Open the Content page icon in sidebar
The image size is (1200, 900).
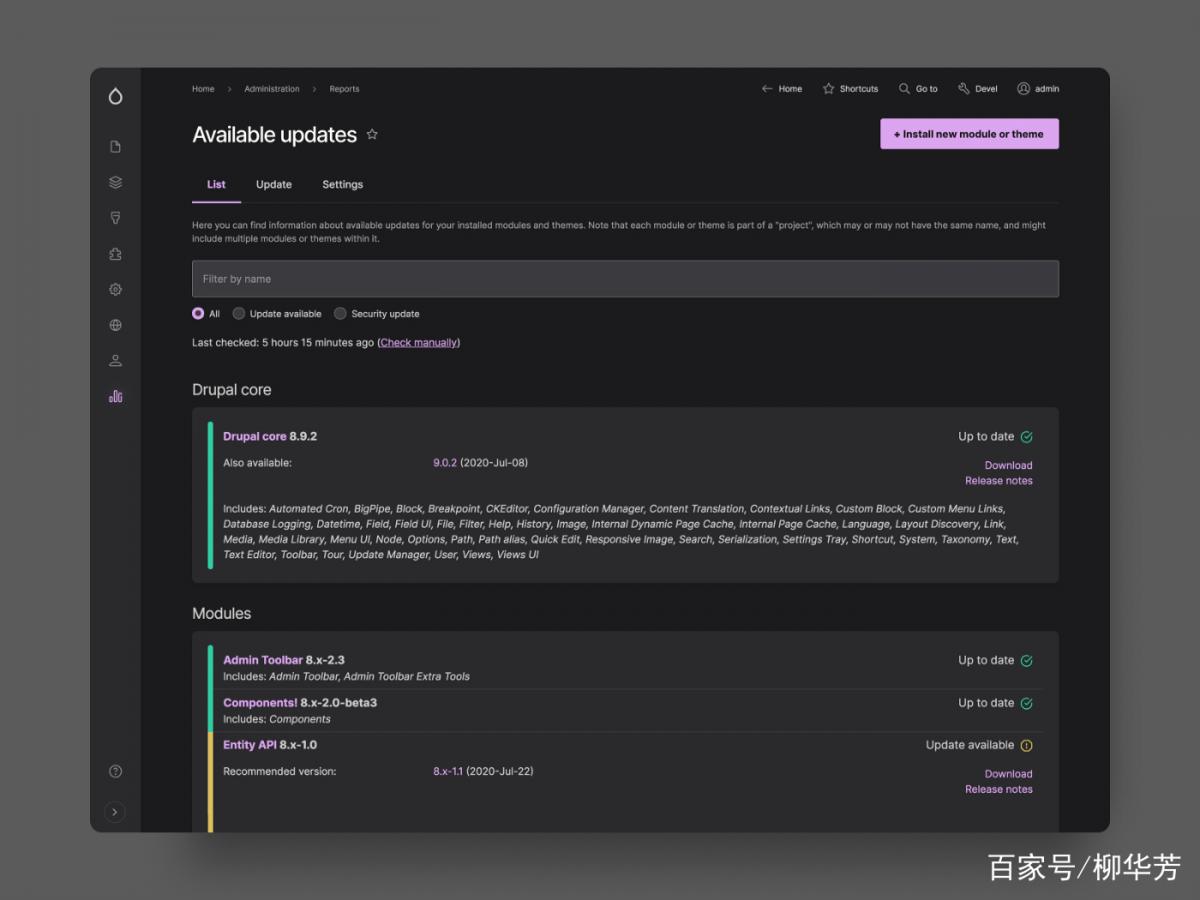(x=115, y=147)
